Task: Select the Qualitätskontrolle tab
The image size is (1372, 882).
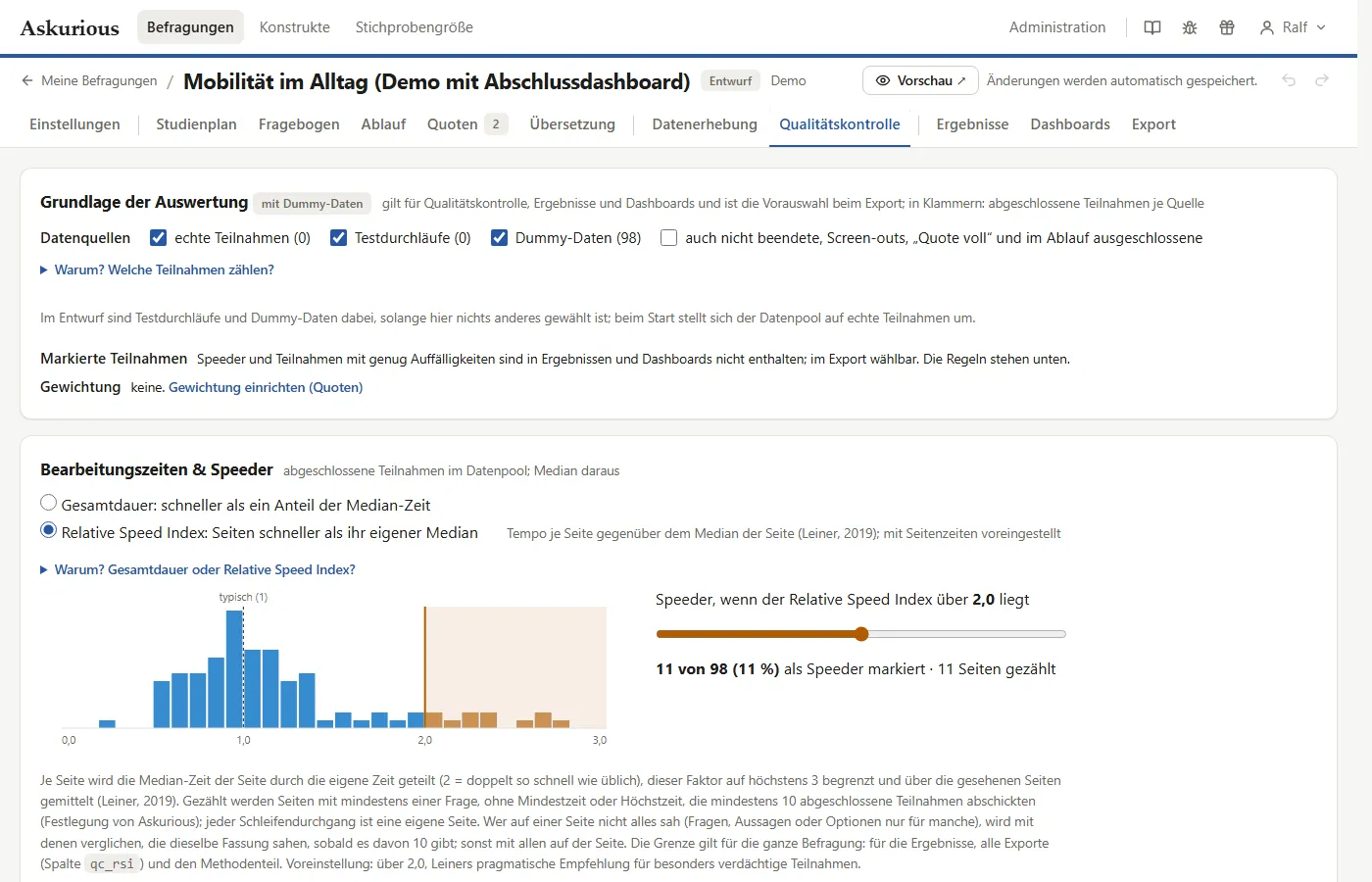Action: pos(840,124)
